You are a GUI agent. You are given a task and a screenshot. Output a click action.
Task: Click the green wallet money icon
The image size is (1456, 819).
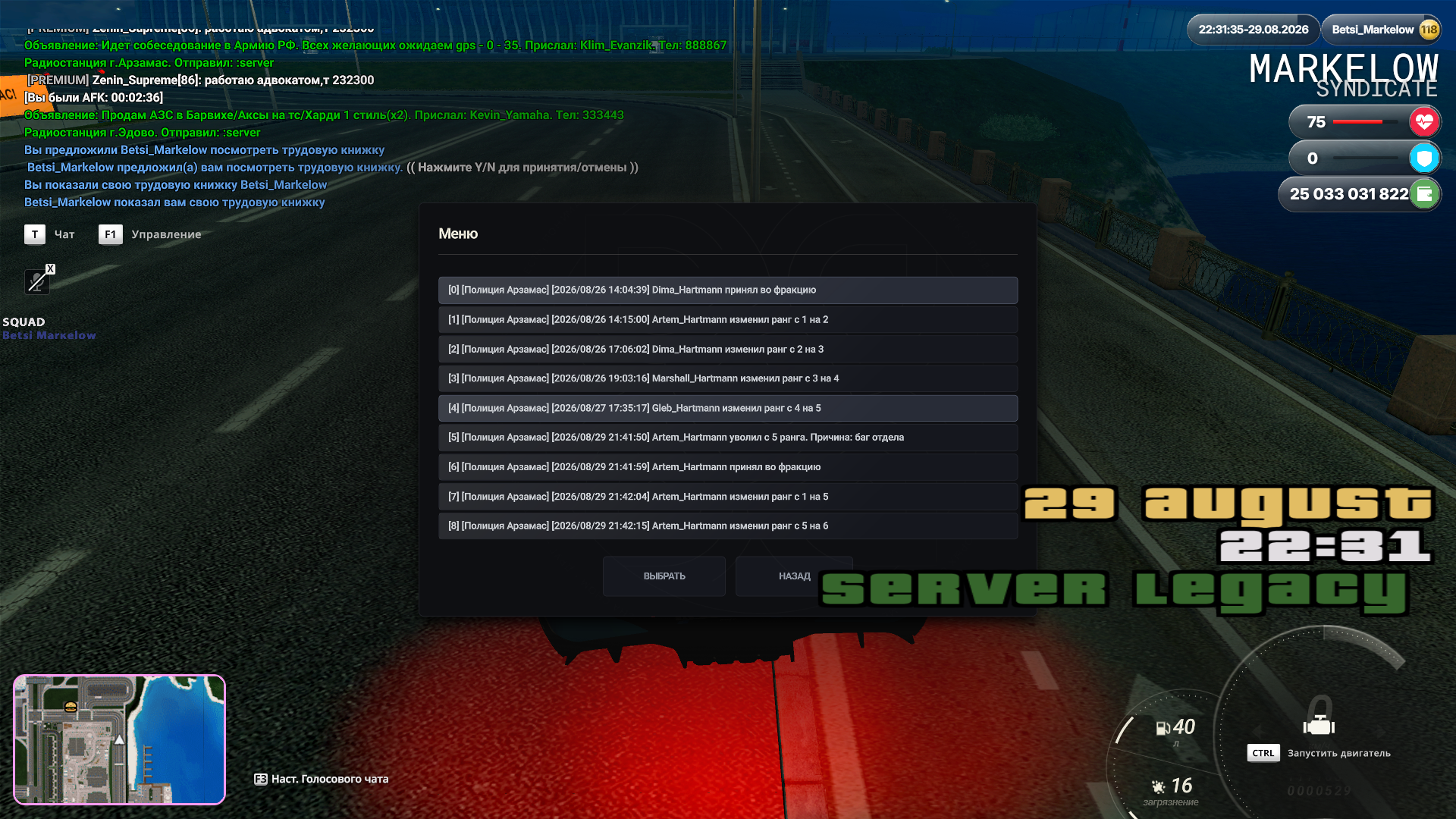(x=1424, y=194)
